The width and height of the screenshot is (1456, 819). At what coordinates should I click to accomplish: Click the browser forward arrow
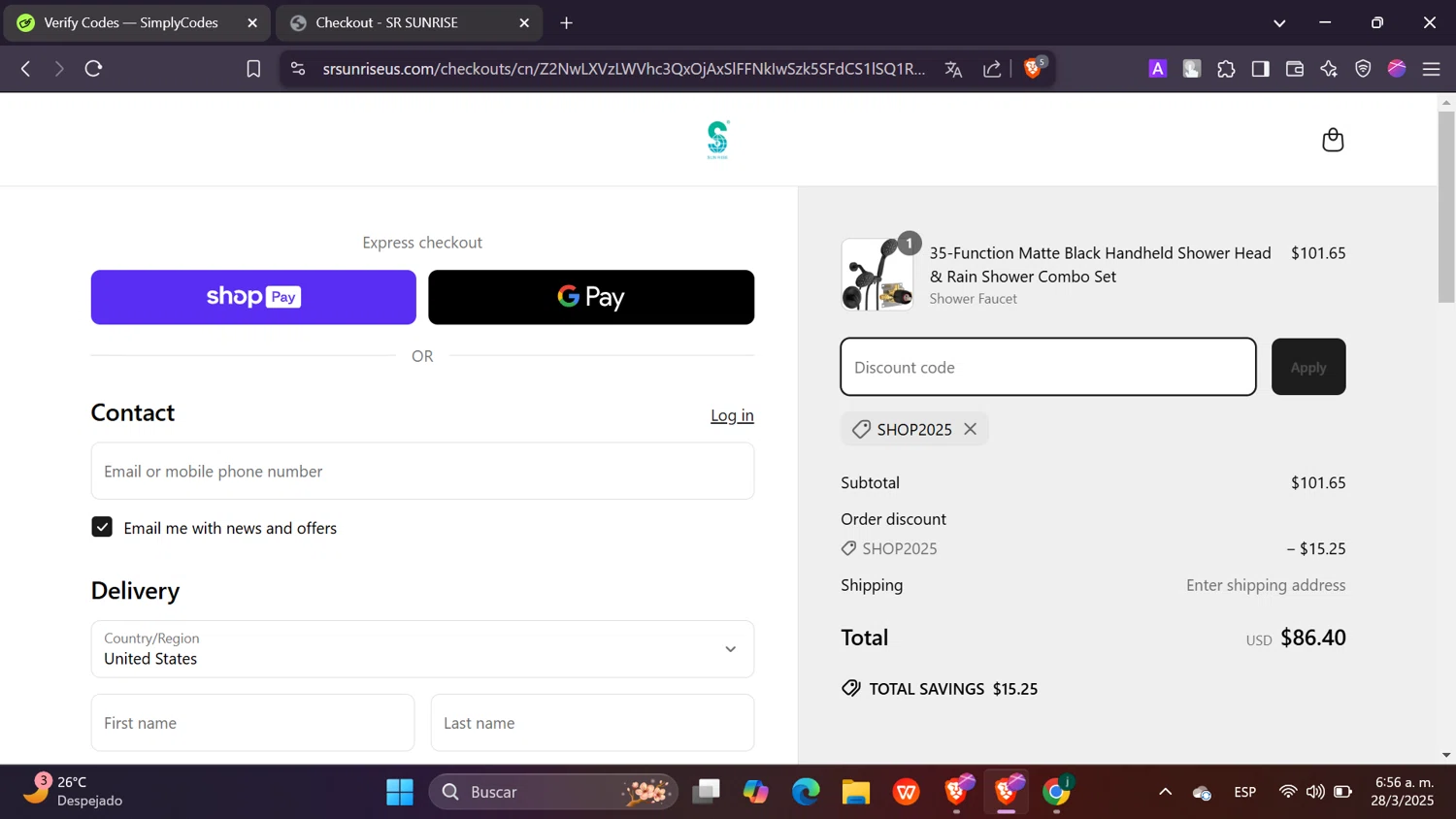(x=59, y=69)
